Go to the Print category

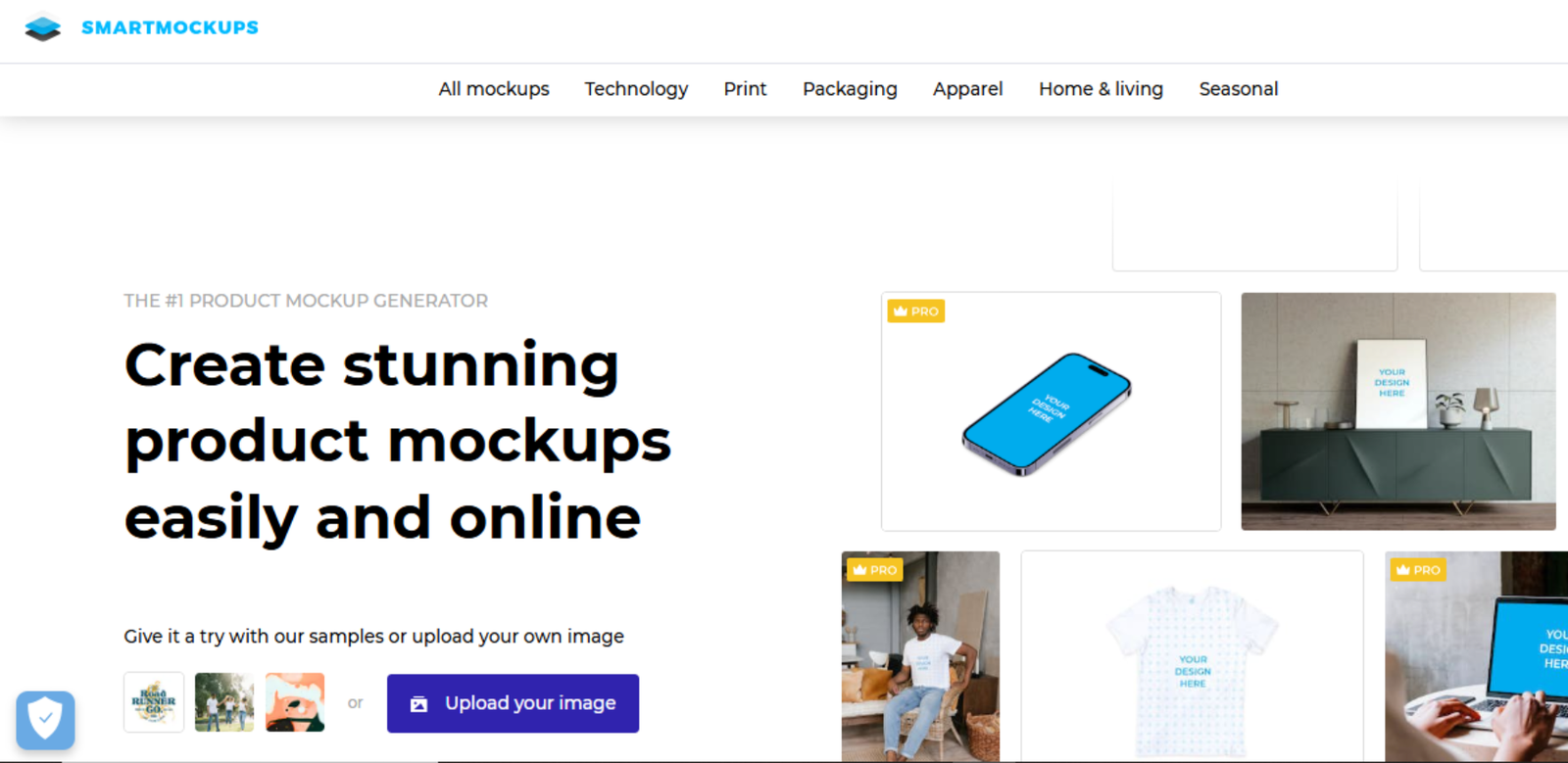pyautogui.click(x=745, y=89)
